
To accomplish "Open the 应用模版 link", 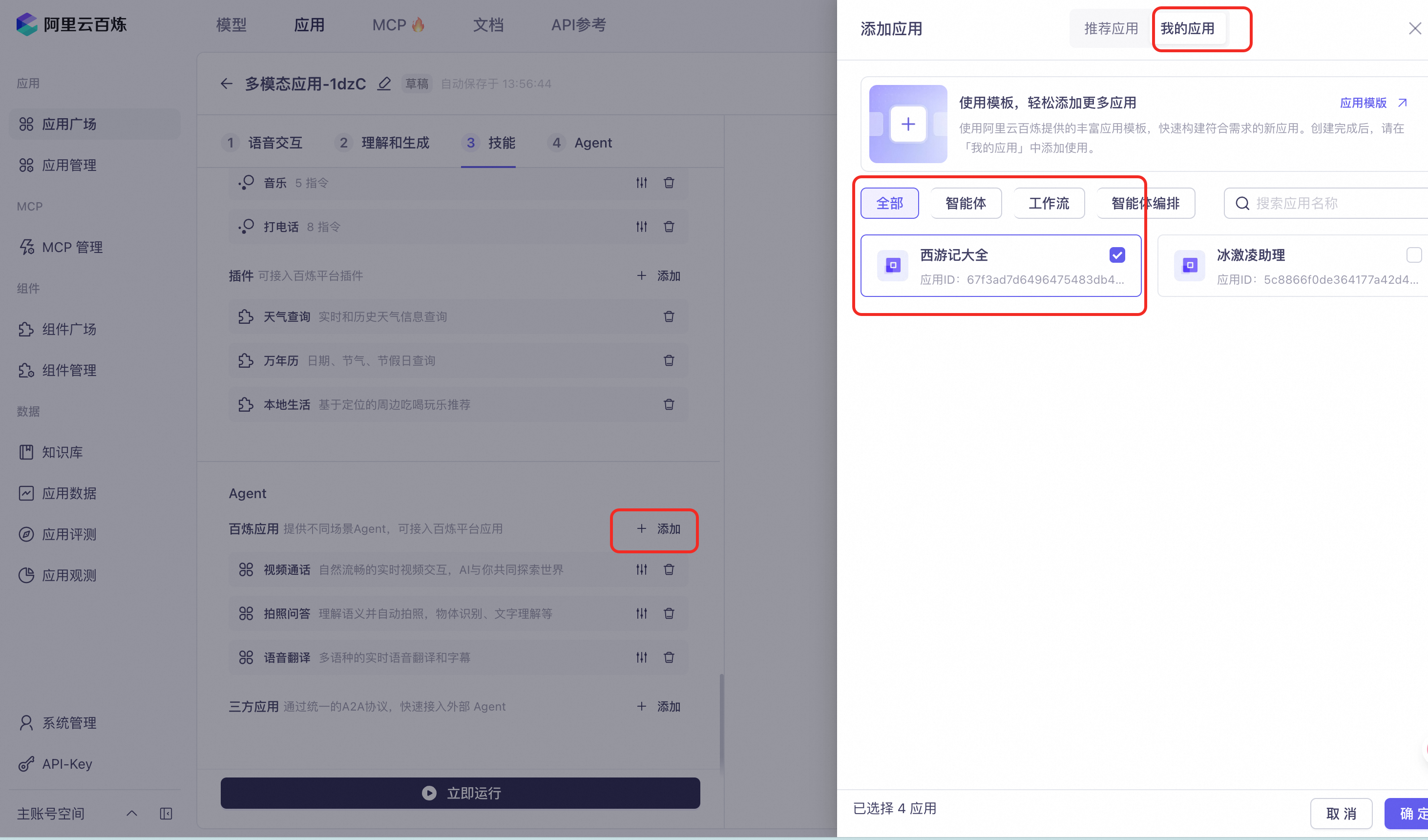I will [1374, 103].
